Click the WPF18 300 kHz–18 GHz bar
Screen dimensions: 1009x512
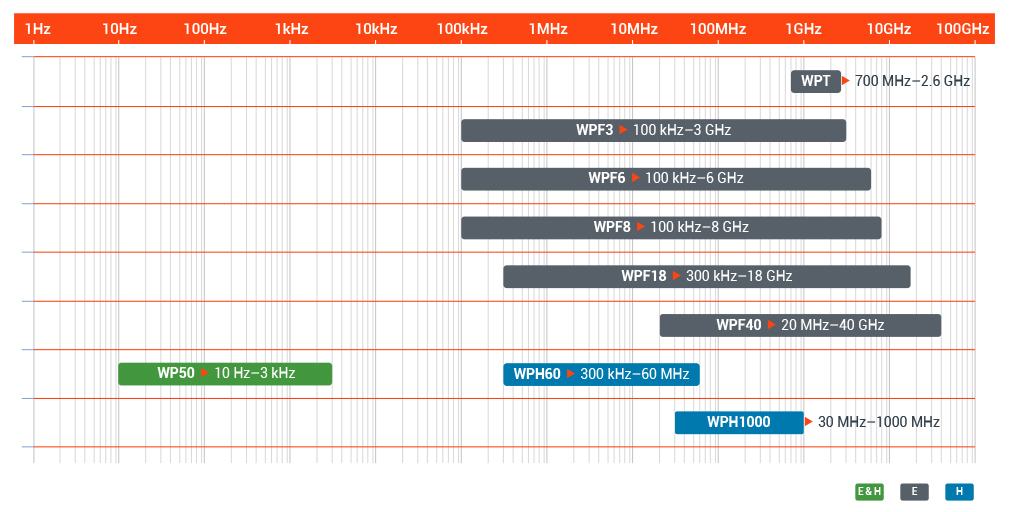click(x=707, y=277)
